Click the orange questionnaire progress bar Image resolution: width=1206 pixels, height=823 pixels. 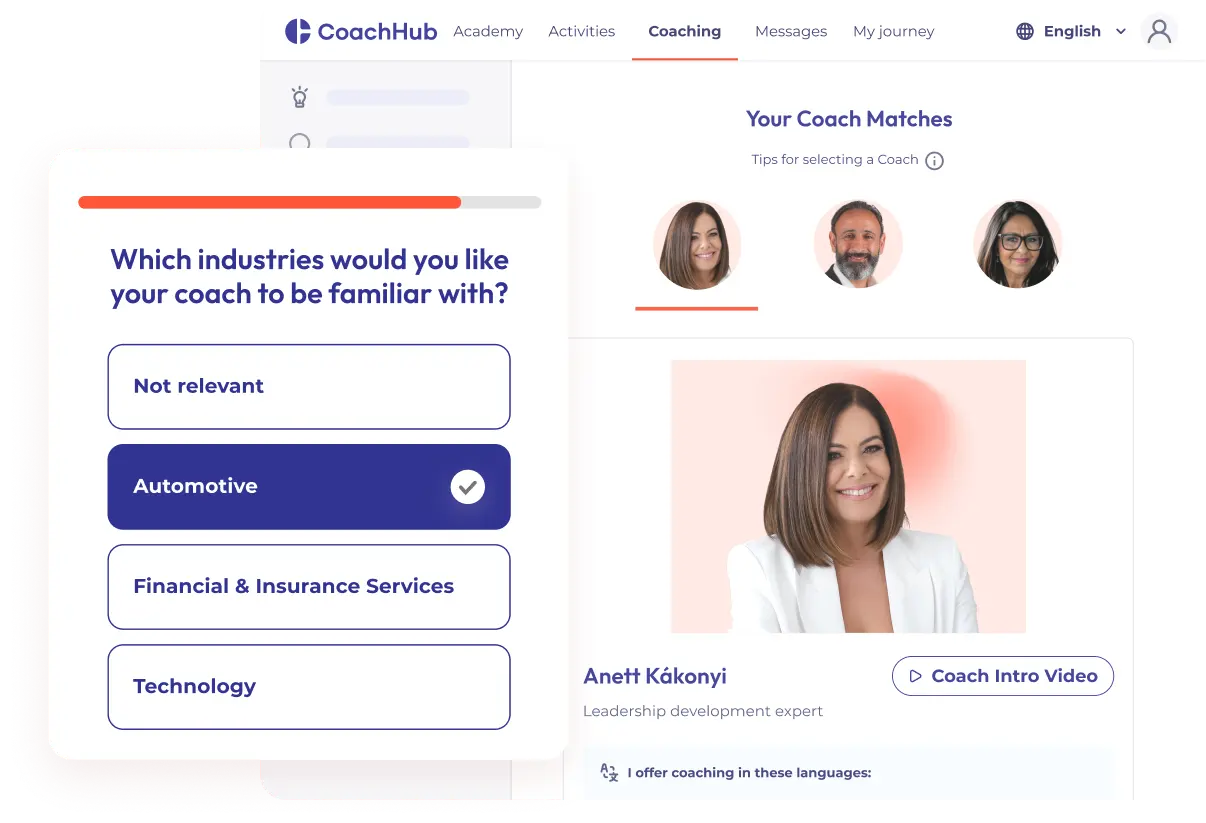coord(270,202)
